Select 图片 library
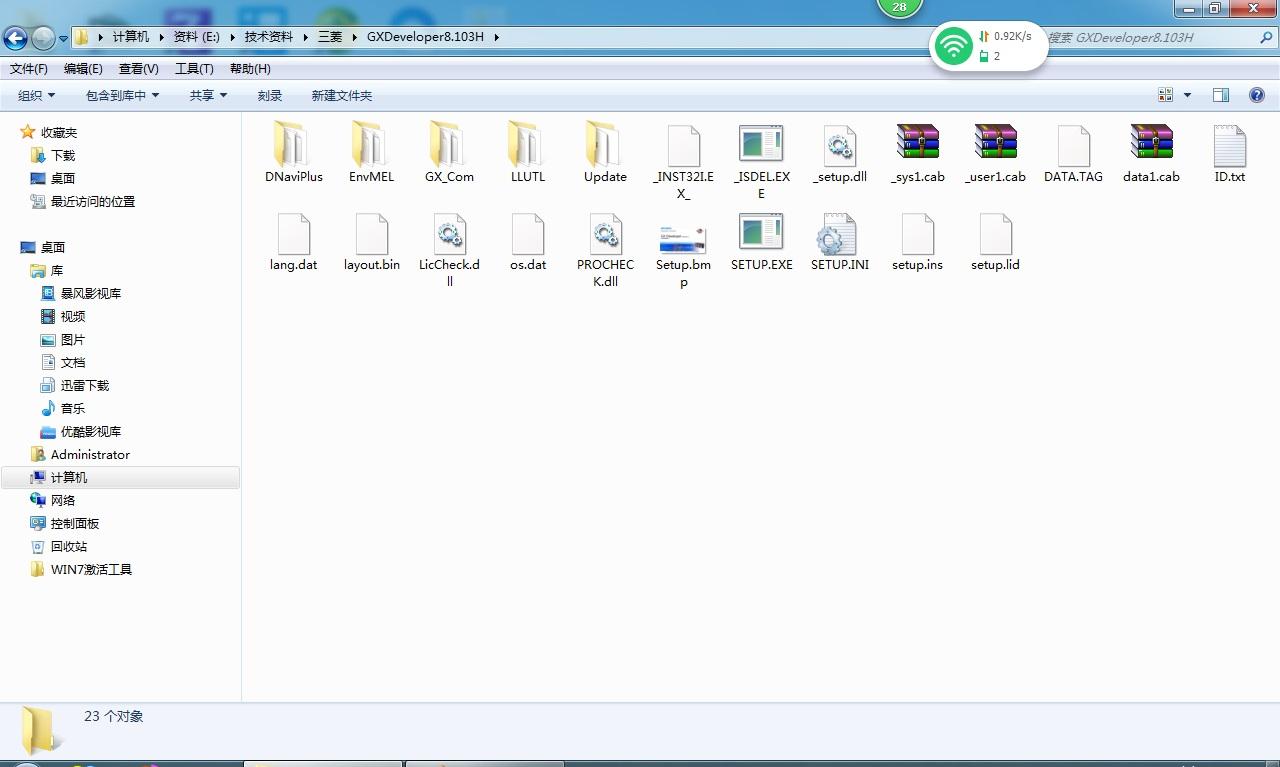 [73, 339]
